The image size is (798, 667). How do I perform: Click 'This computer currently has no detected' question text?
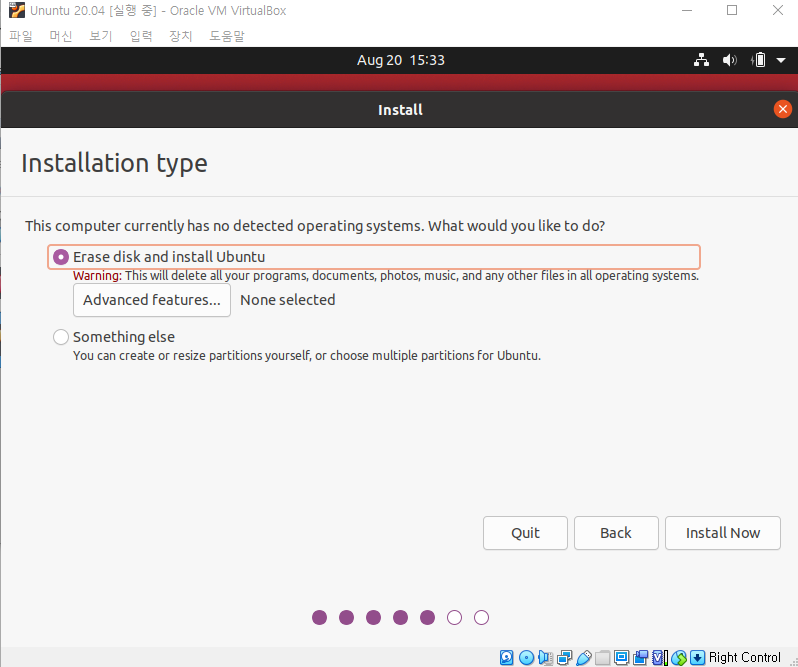tap(315, 226)
